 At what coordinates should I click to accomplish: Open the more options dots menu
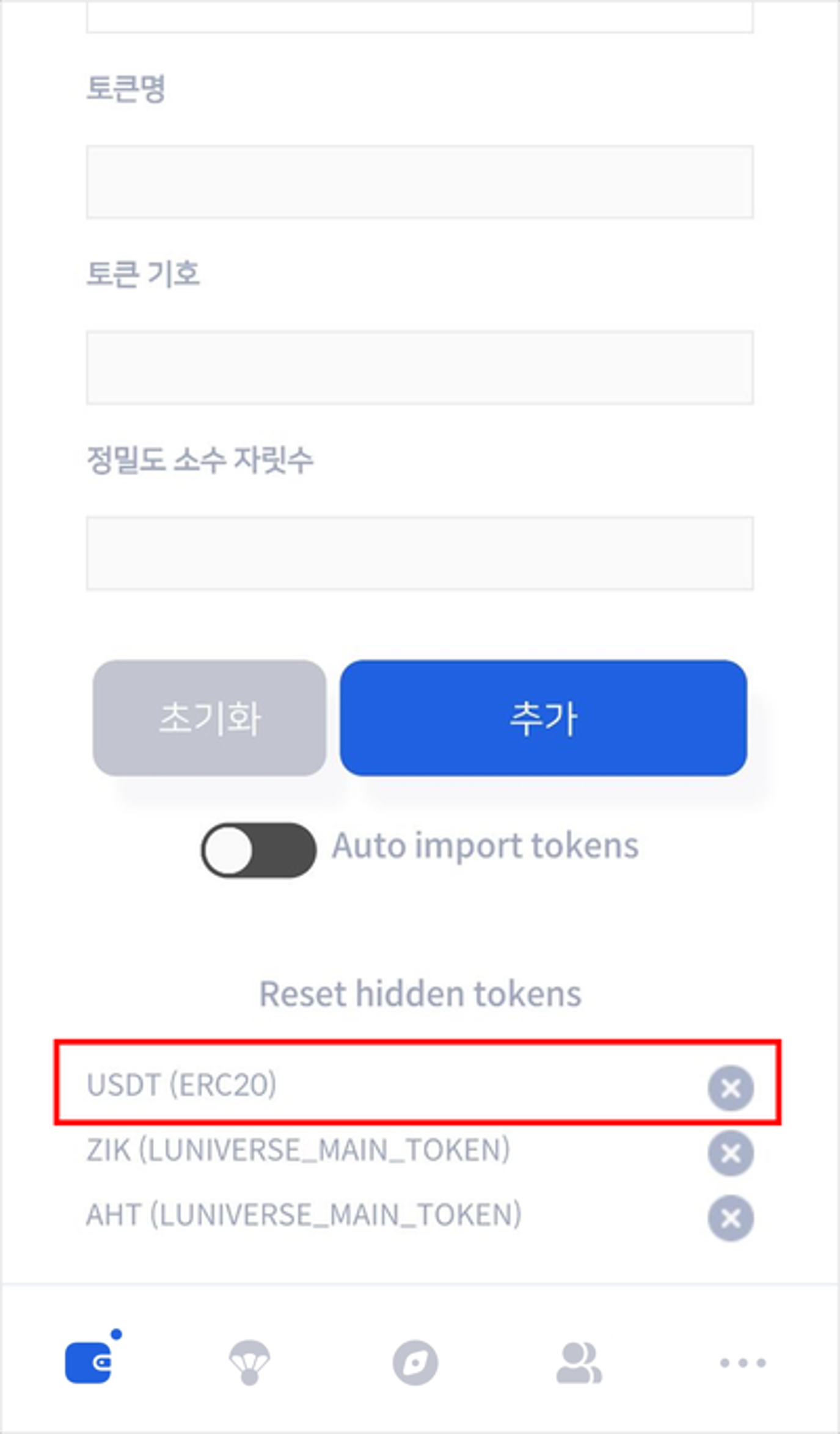(x=743, y=1363)
